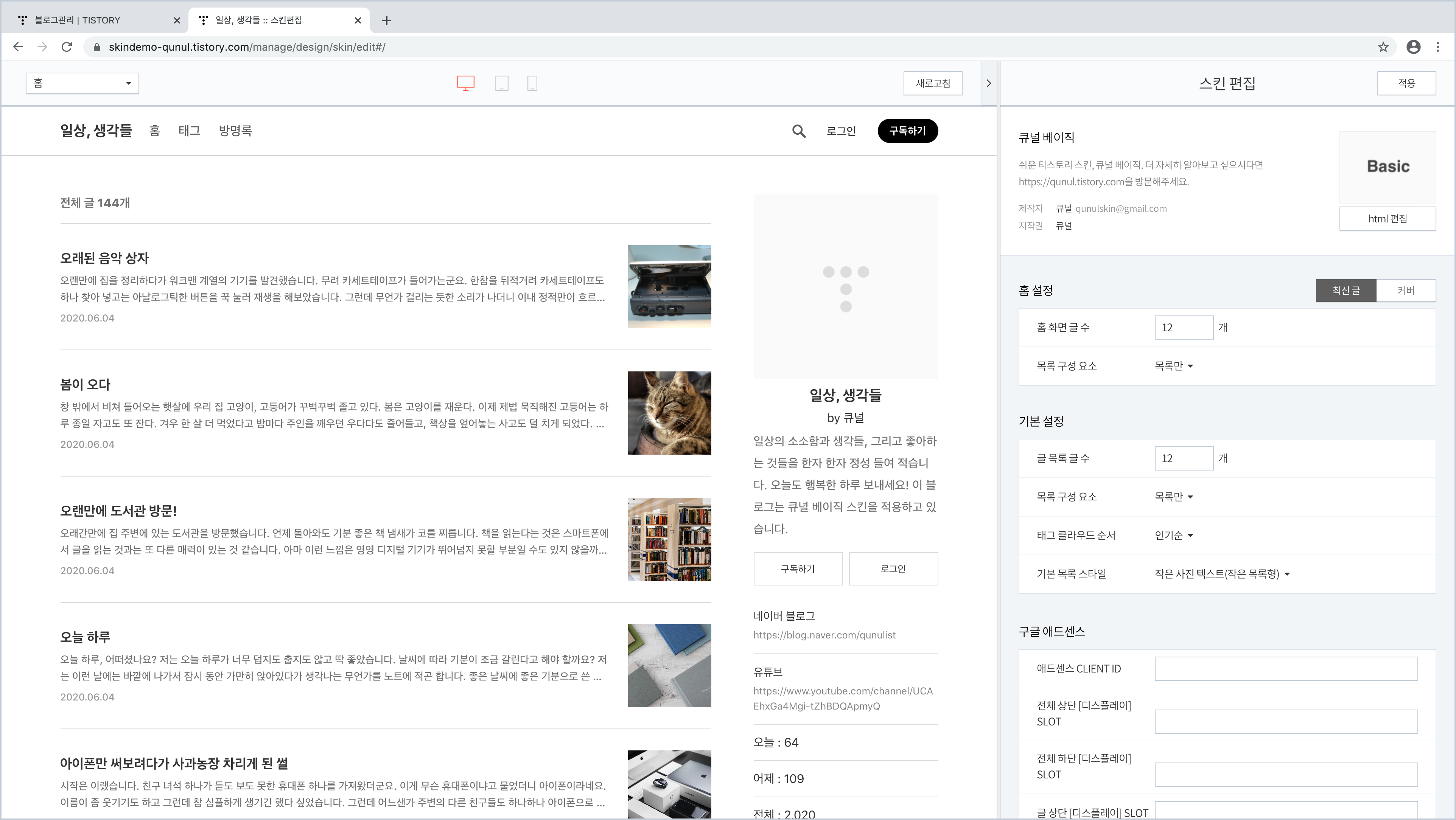The image size is (1456, 820).
Task: Open the 홈 page selector dropdown
Action: coord(82,83)
